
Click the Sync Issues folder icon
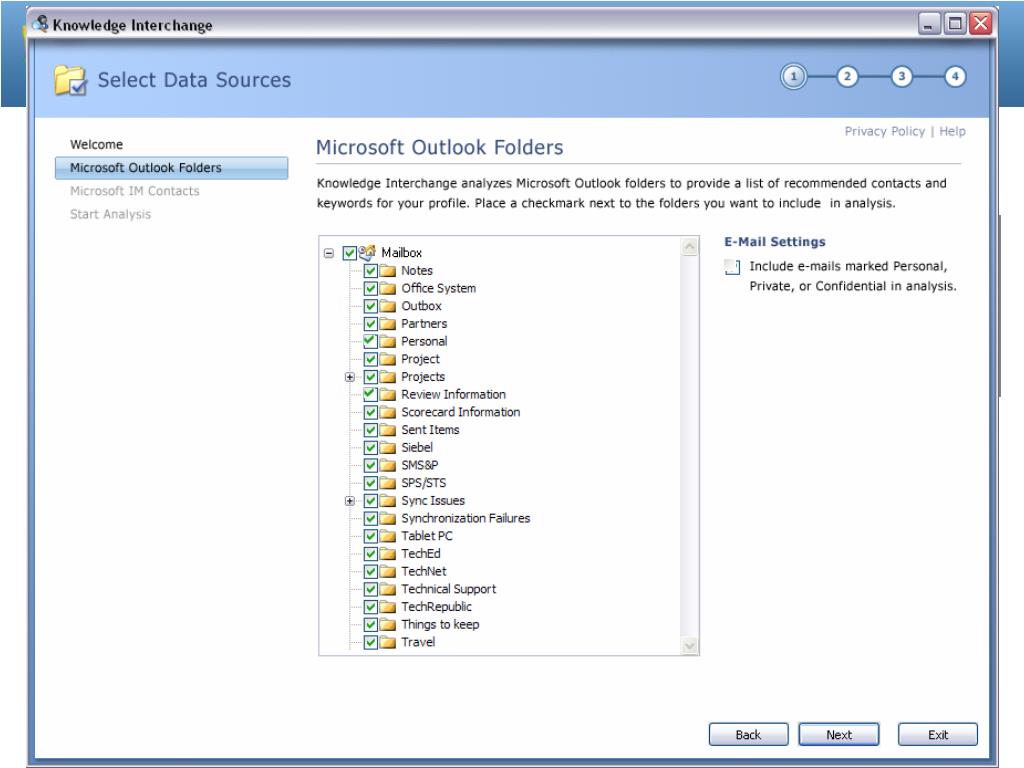point(388,501)
